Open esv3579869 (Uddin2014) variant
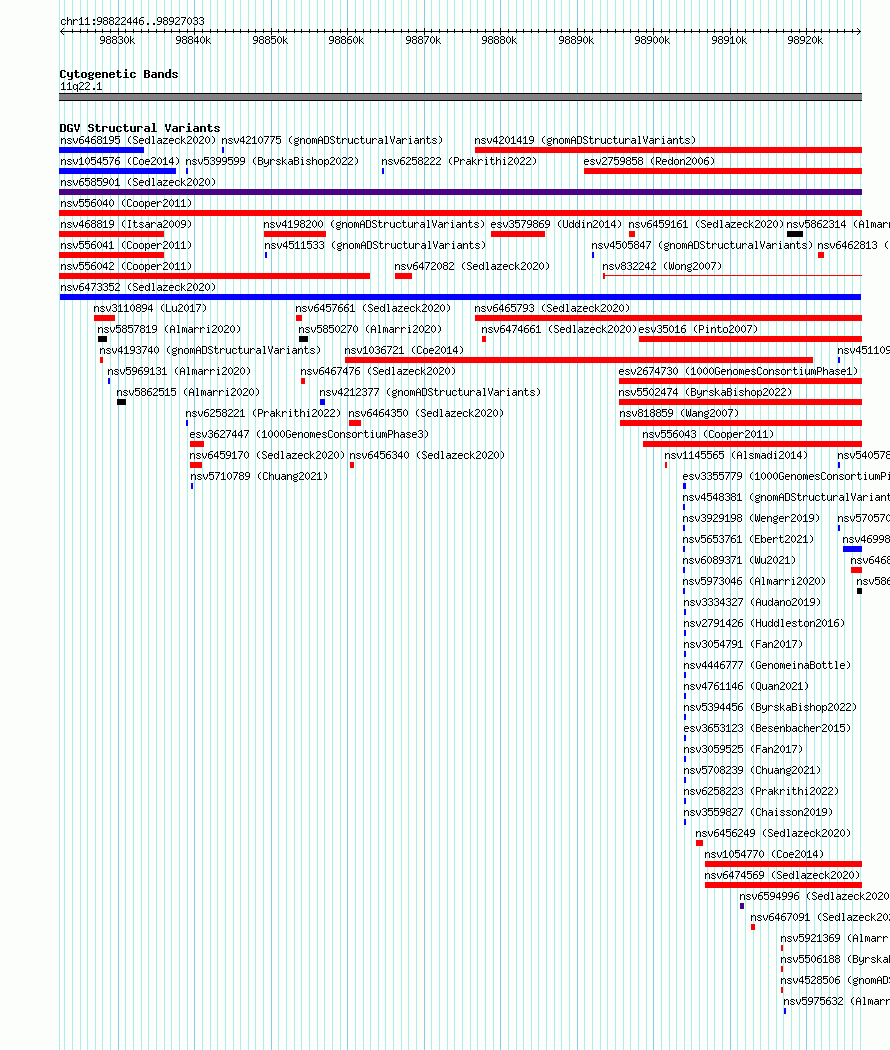This screenshot has height=1050, width=890. click(x=557, y=224)
